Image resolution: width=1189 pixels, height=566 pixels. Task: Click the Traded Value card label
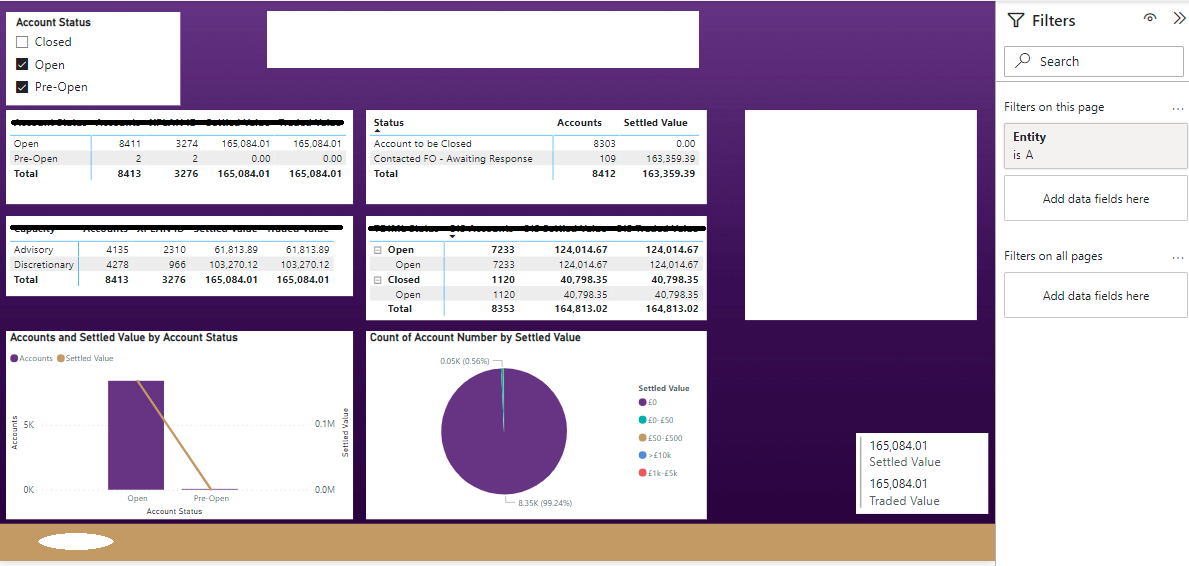[904, 501]
